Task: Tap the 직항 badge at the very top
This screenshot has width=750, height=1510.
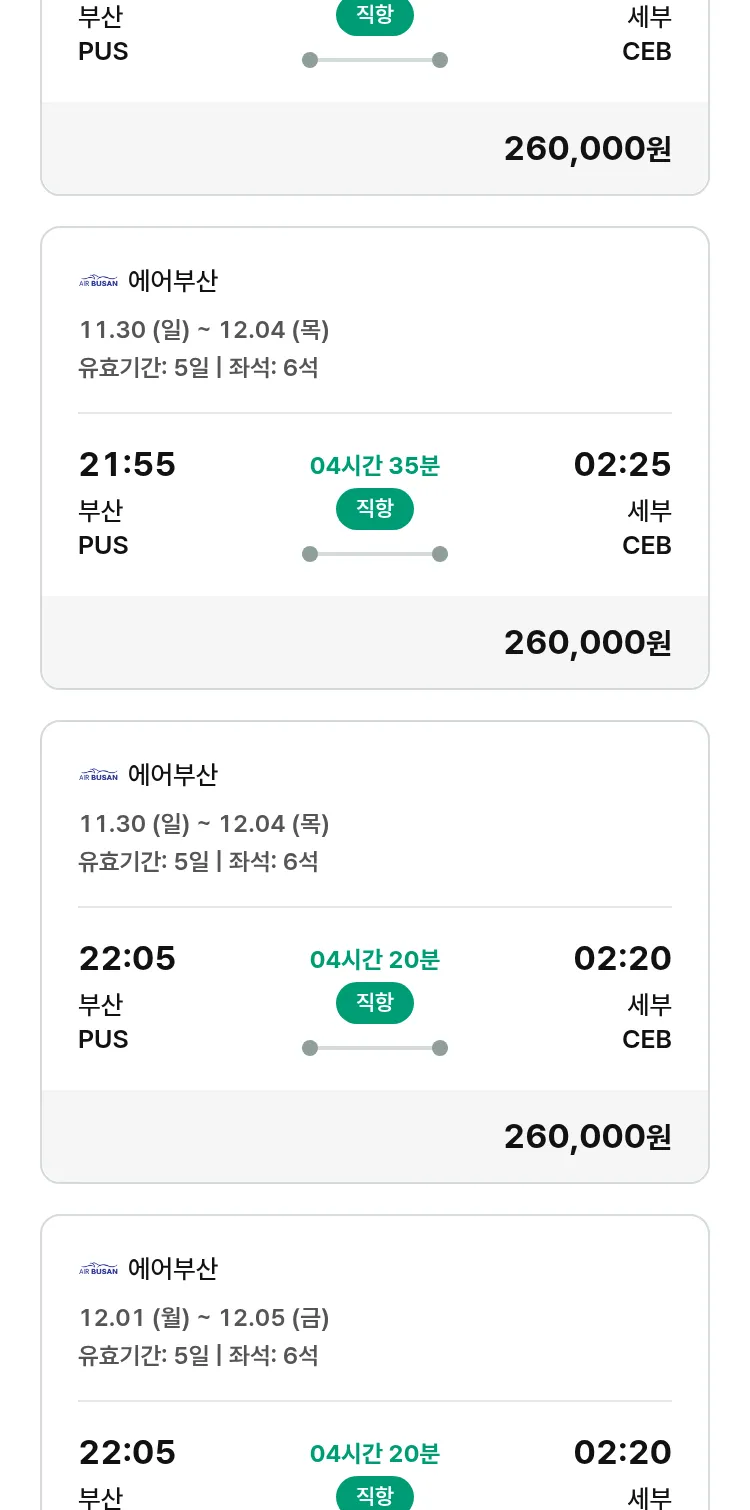Action: (x=375, y=16)
